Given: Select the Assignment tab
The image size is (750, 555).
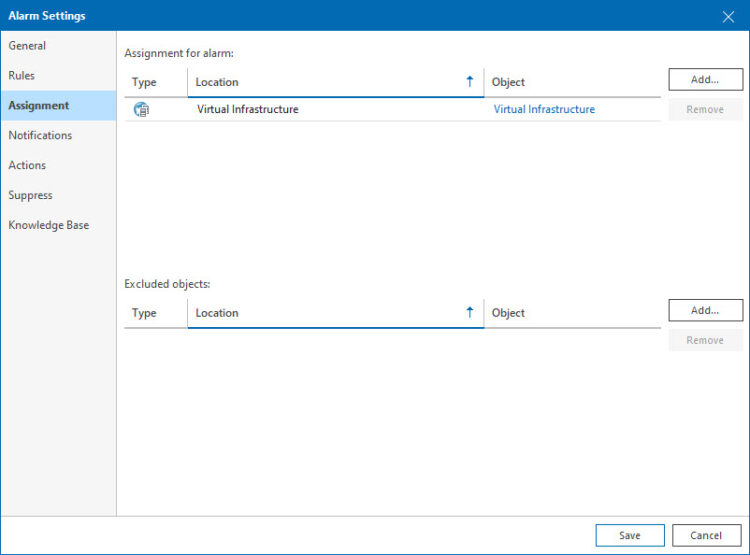Looking at the screenshot, I should [39, 106].
